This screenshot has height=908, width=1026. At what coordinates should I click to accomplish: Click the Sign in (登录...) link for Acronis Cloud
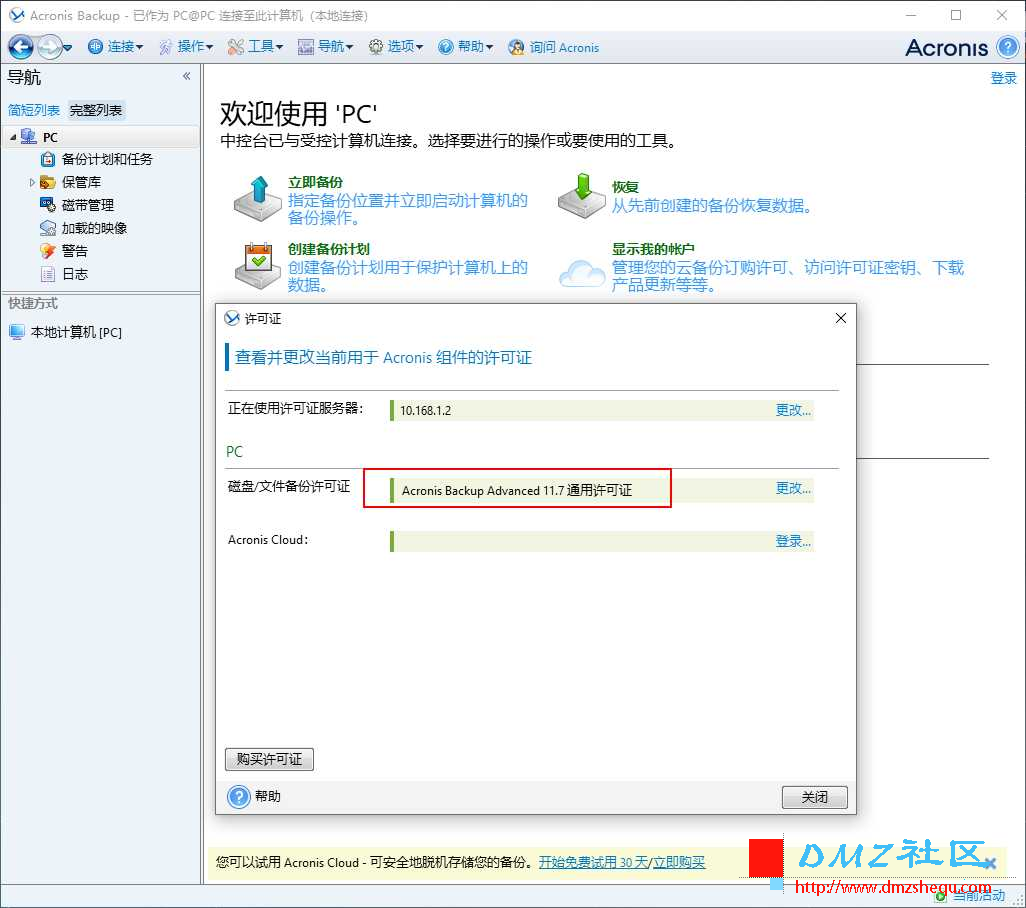point(793,541)
